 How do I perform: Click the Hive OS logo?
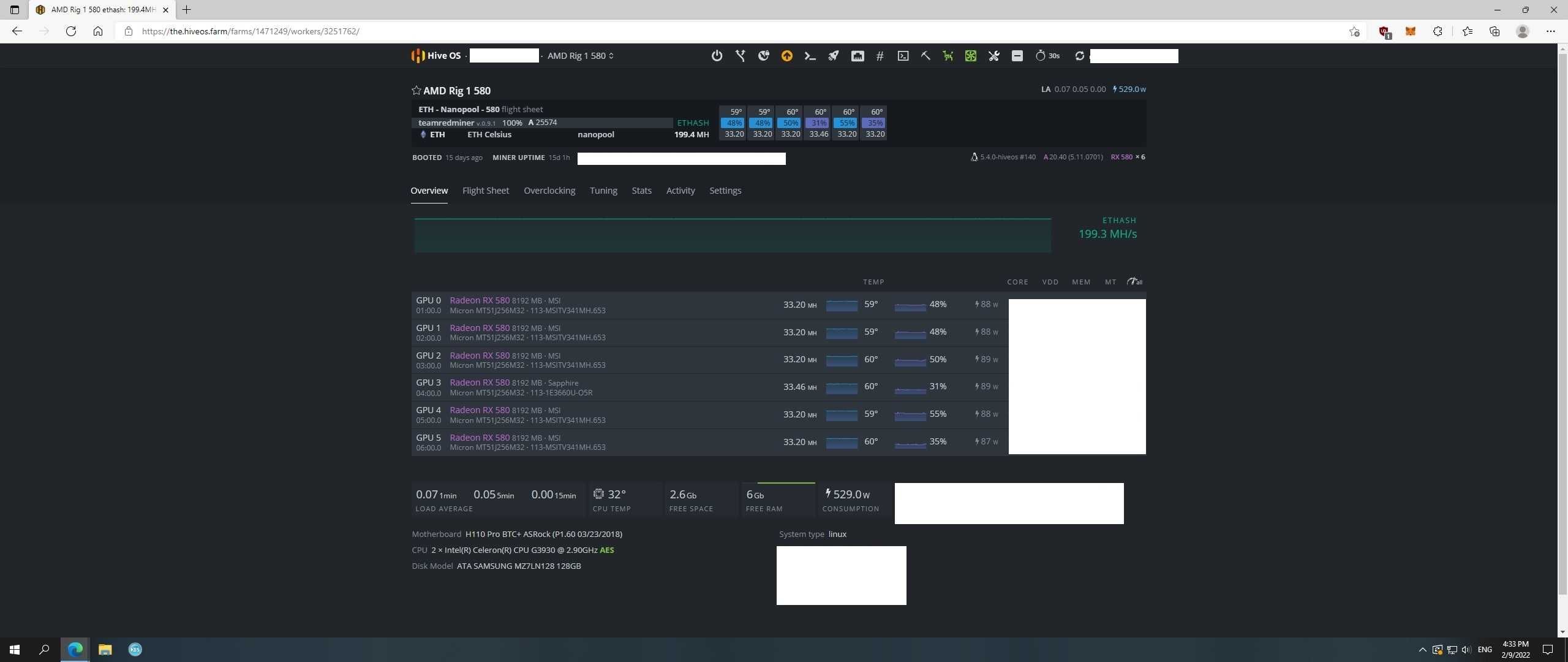[x=435, y=56]
